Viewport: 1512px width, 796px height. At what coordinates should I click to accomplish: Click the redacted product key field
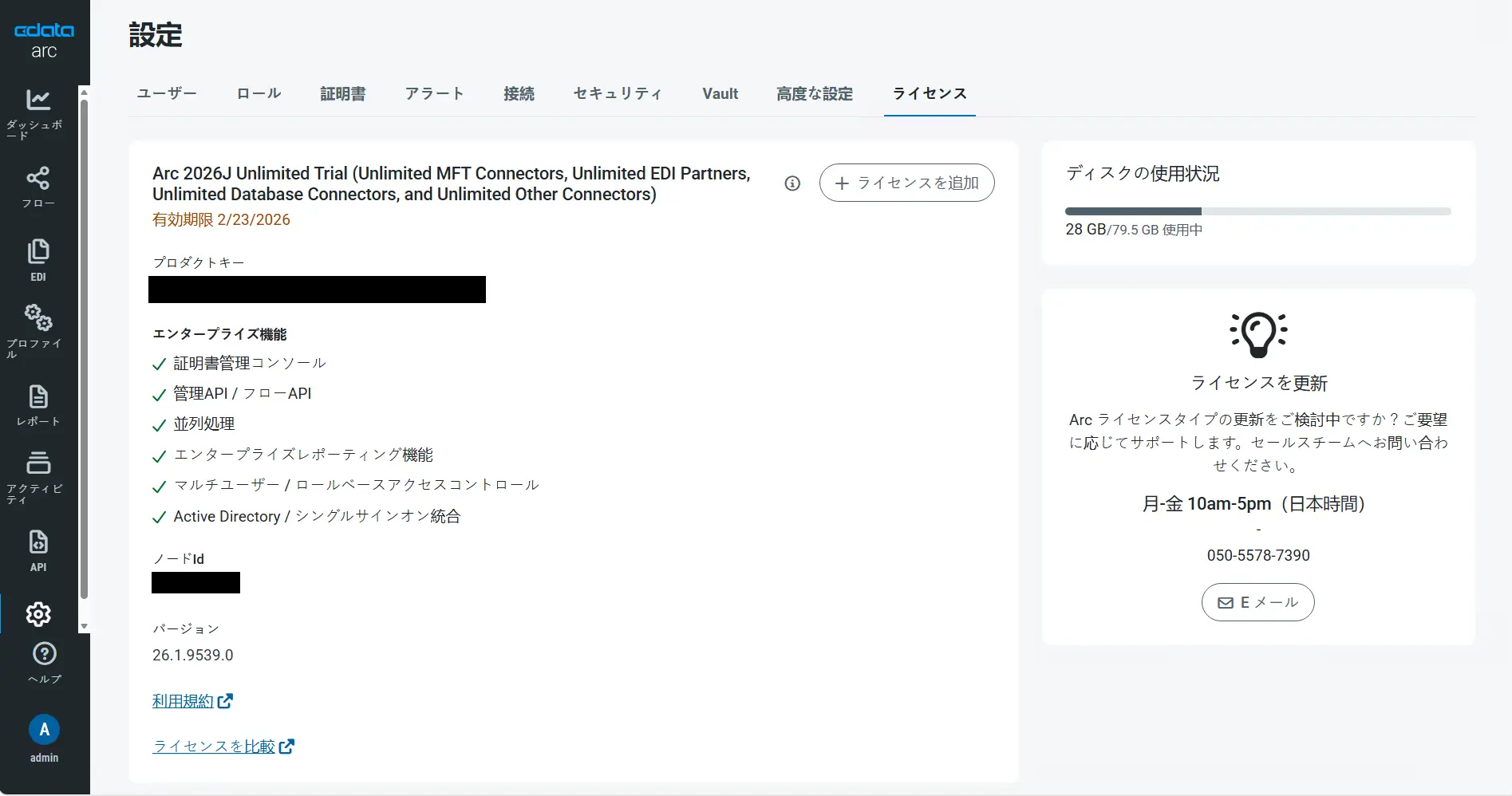(317, 290)
